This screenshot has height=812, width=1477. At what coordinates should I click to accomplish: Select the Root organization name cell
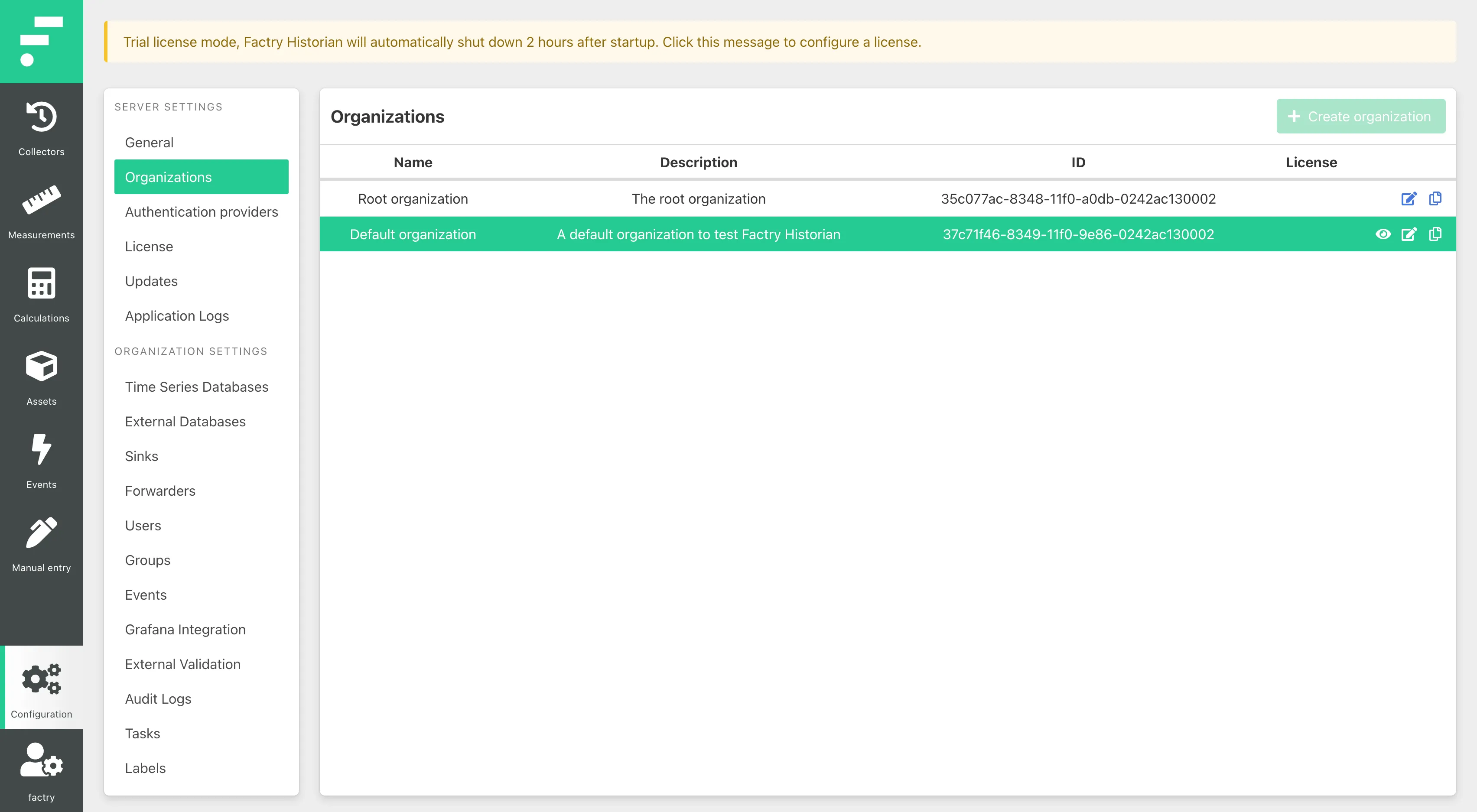tap(413, 199)
